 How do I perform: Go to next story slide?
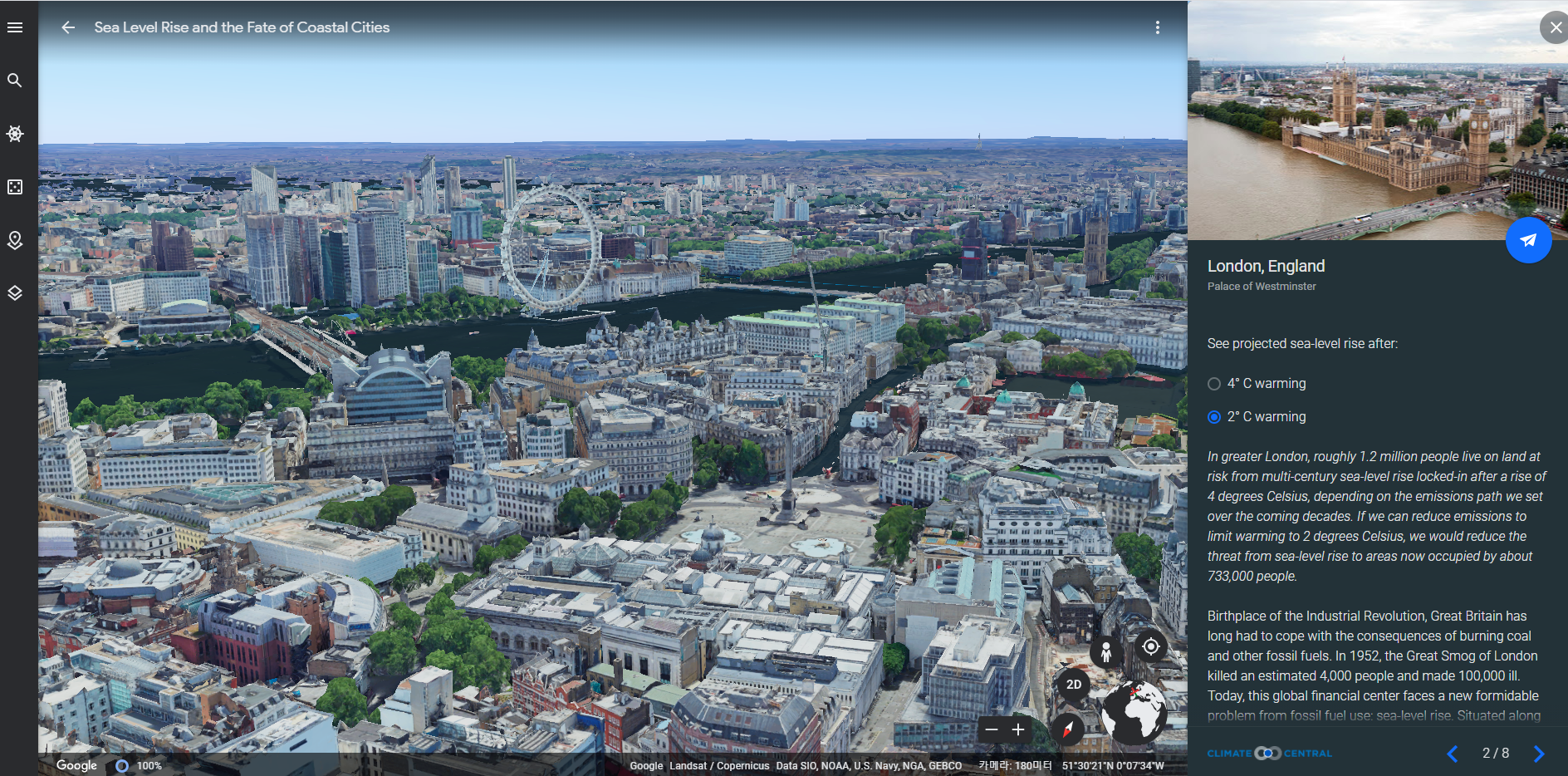point(1539,754)
